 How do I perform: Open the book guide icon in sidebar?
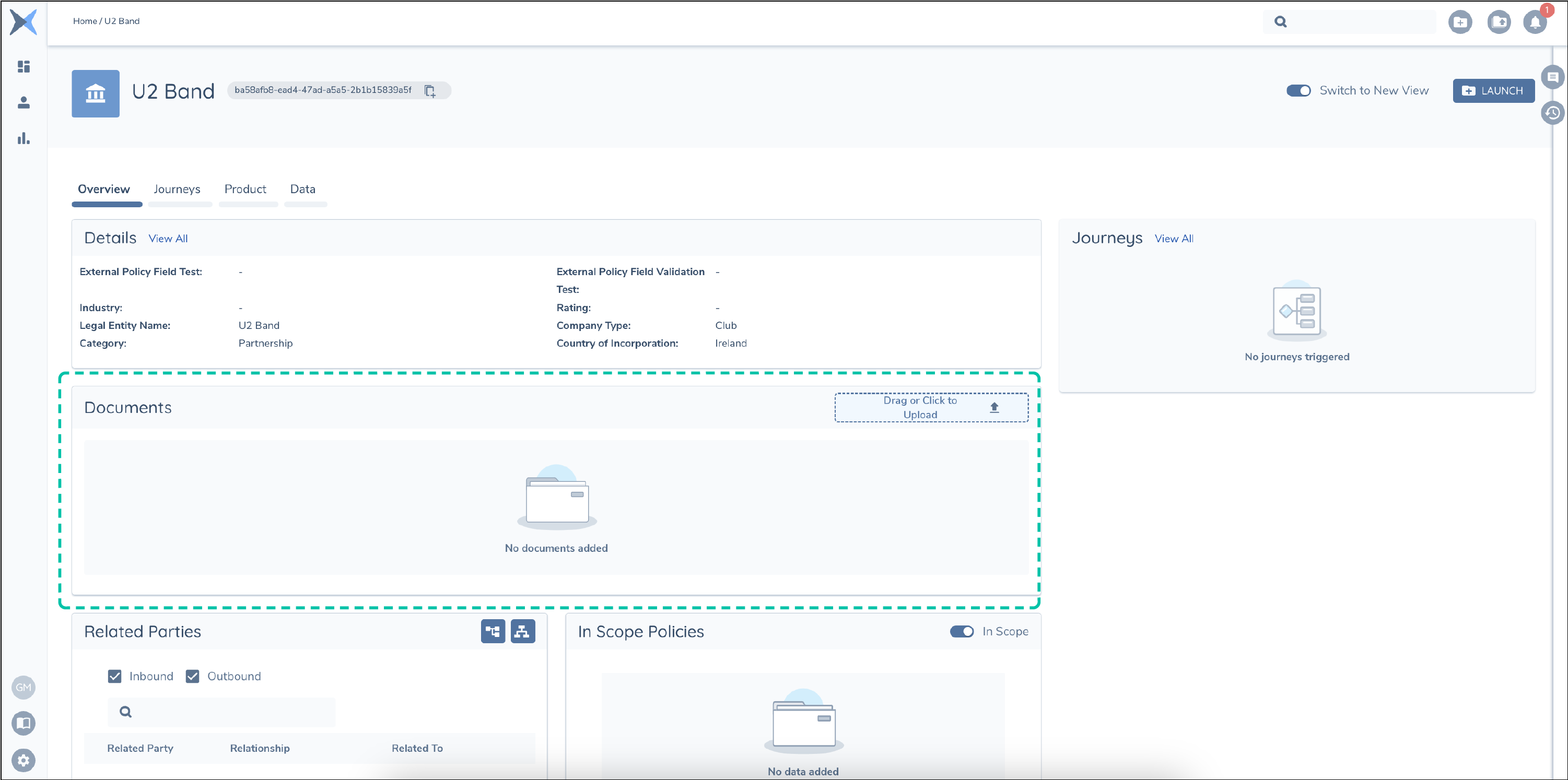tap(24, 723)
